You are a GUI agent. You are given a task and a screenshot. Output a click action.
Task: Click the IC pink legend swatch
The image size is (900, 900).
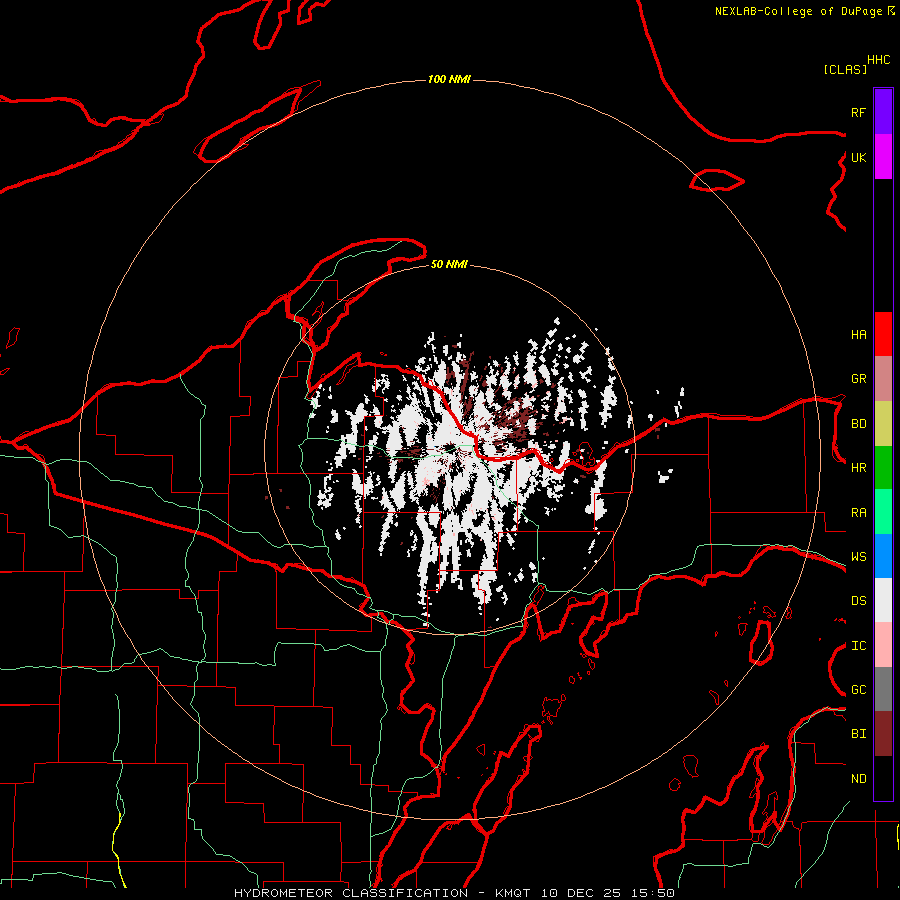tap(883, 645)
